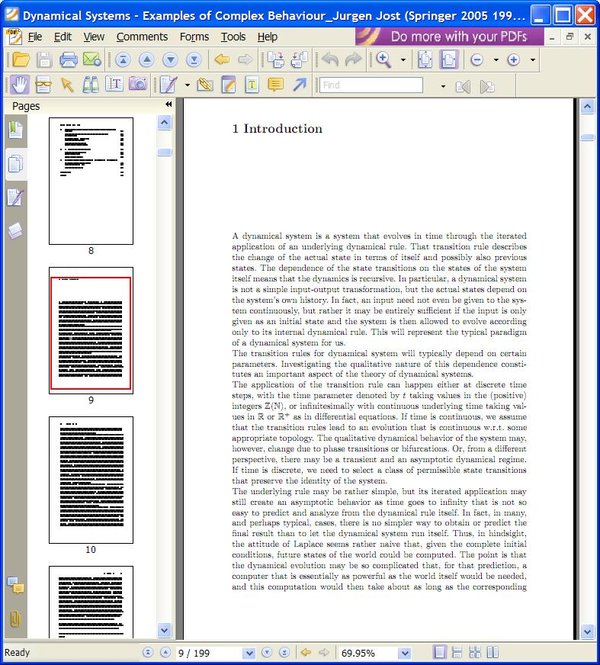This screenshot has width=600, height=665.
Task: Open the Help menu
Action: [268, 37]
